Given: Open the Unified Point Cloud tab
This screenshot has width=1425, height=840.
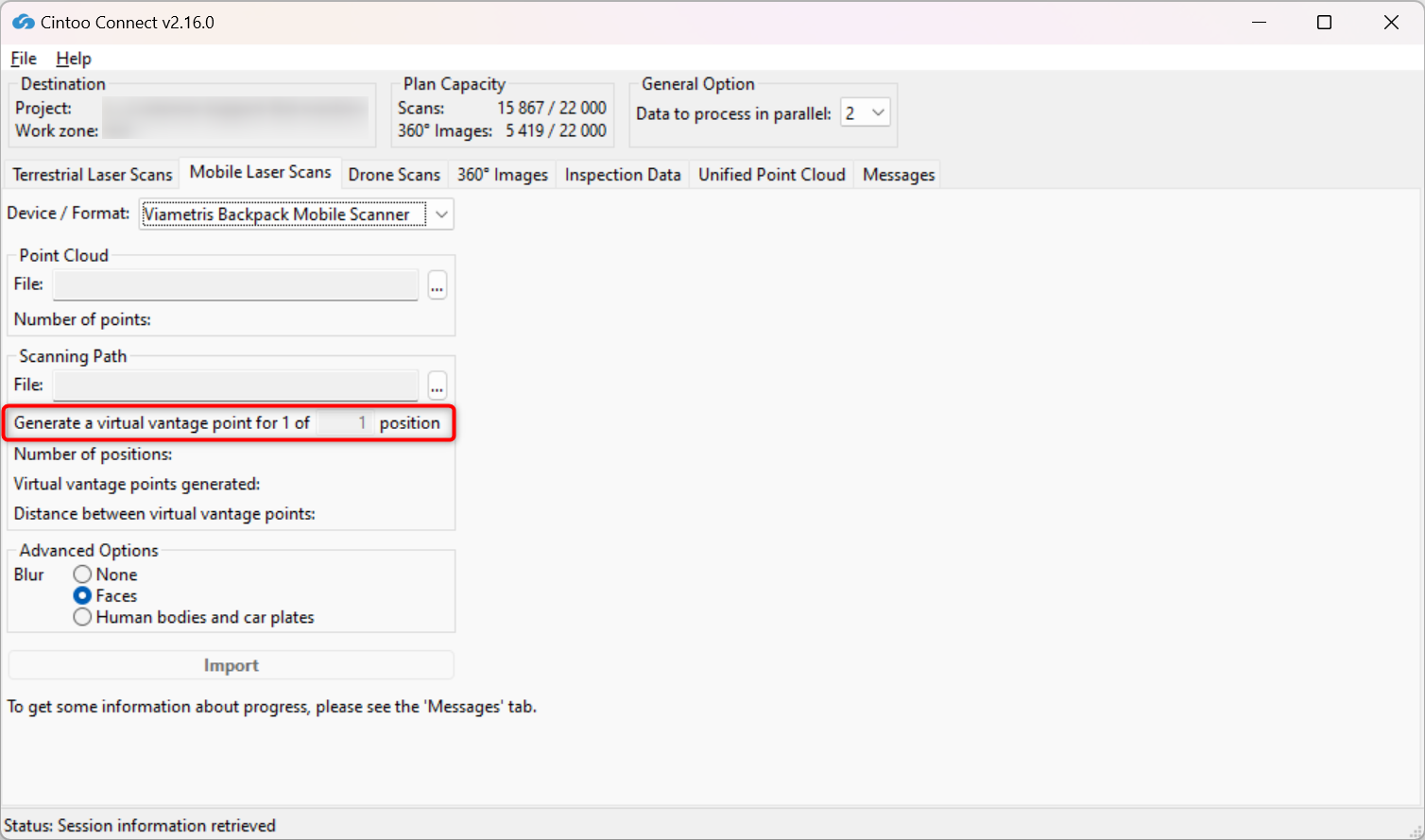Looking at the screenshot, I should [772, 175].
